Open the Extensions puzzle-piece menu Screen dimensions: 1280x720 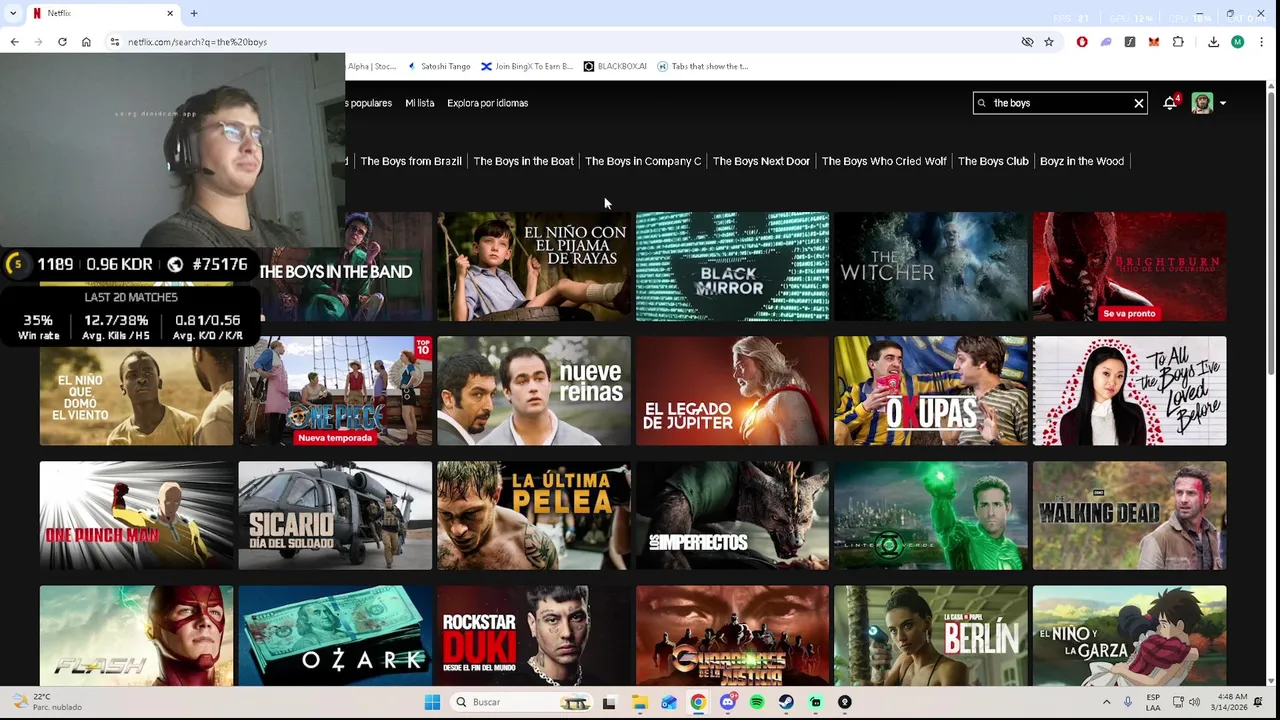point(1178,42)
